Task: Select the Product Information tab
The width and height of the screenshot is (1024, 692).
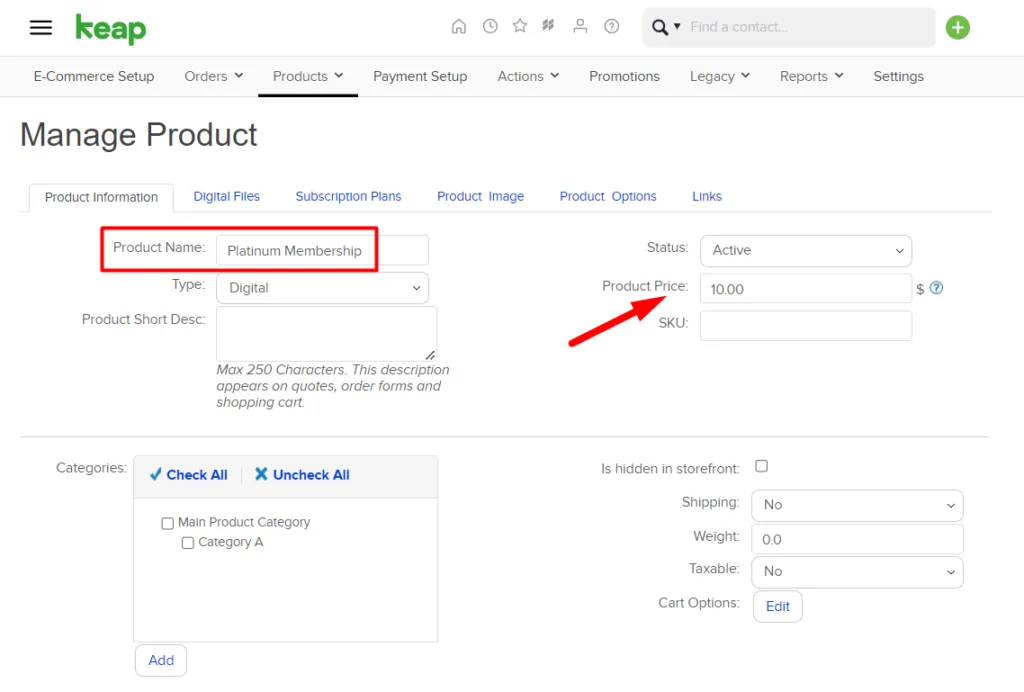Action: coord(101,197)
